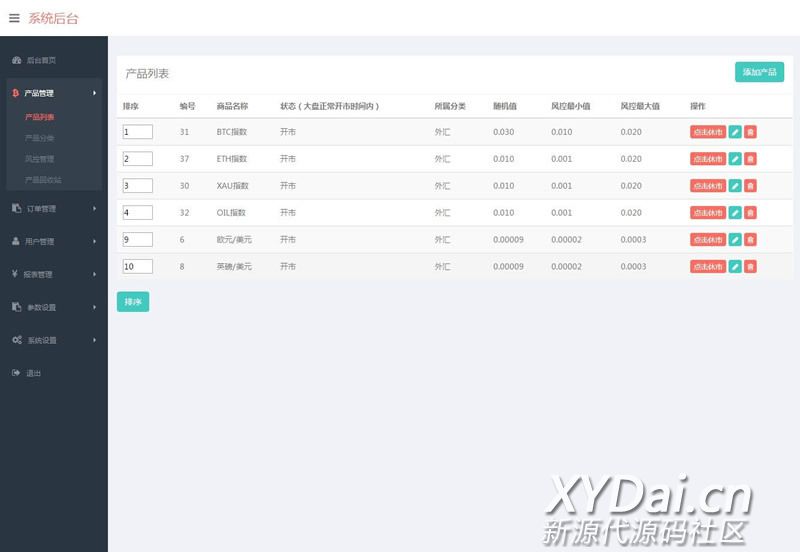The image size is (800, 552).
Task: Click the XAU指数 product name
Action: (x=232, y=186)
